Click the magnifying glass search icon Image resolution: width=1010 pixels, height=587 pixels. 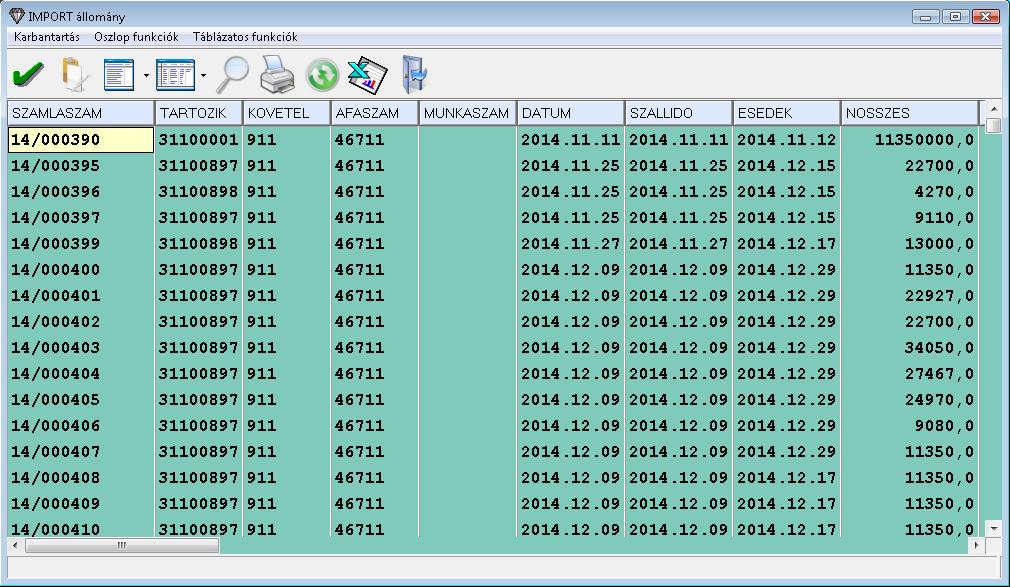(234, 74)
